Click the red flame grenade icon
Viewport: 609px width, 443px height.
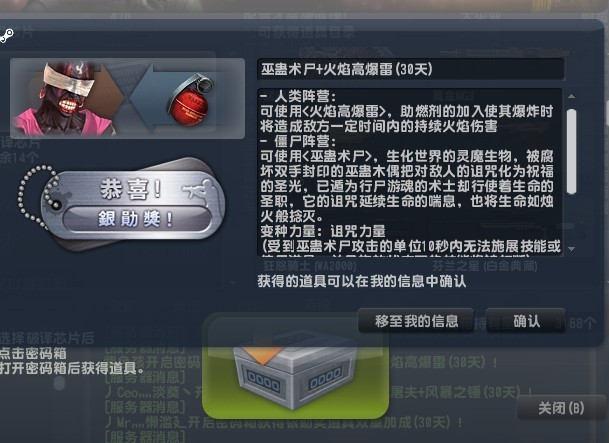pos(190,101)
